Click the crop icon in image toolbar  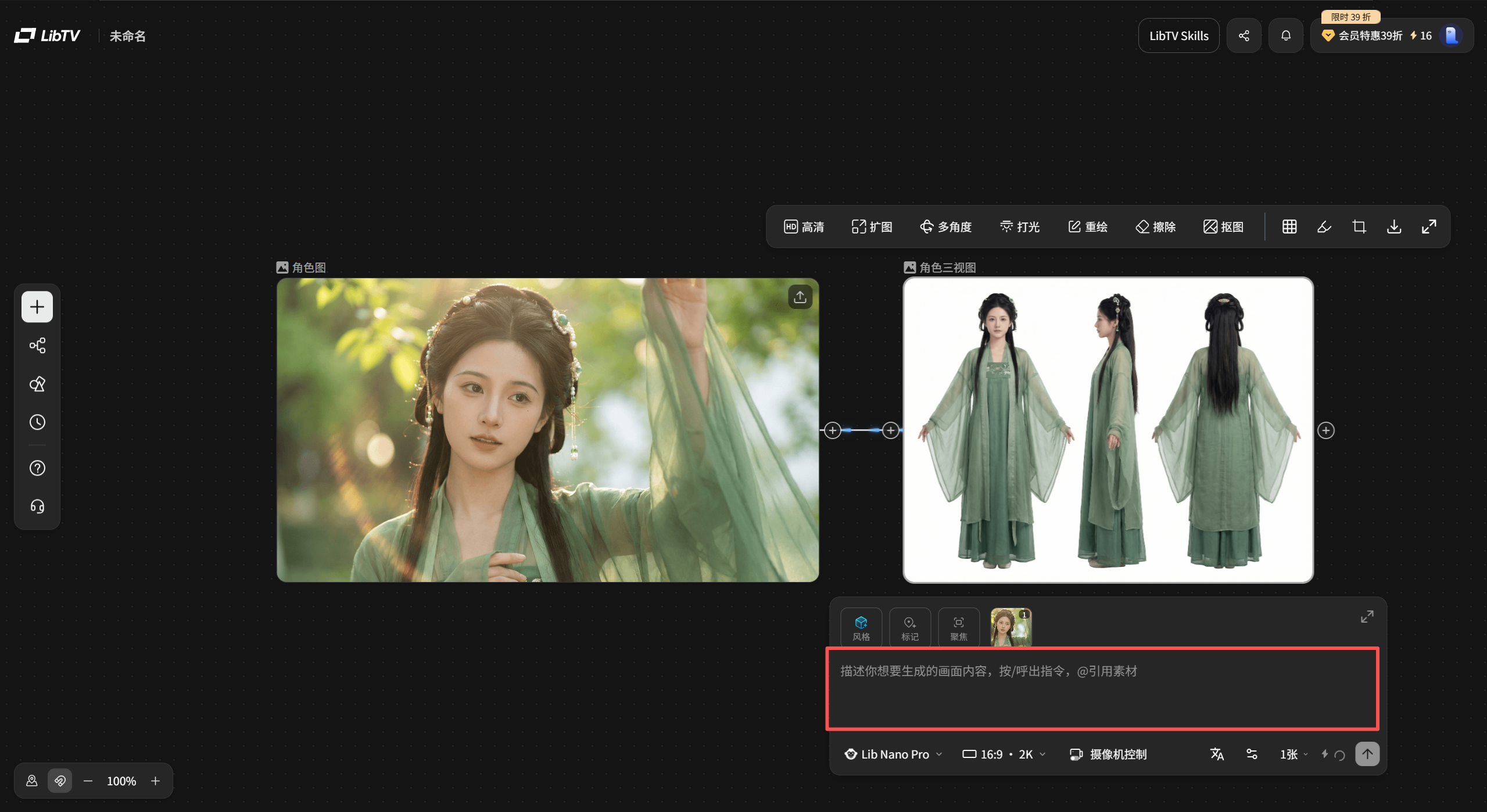tap(1359, 227)
